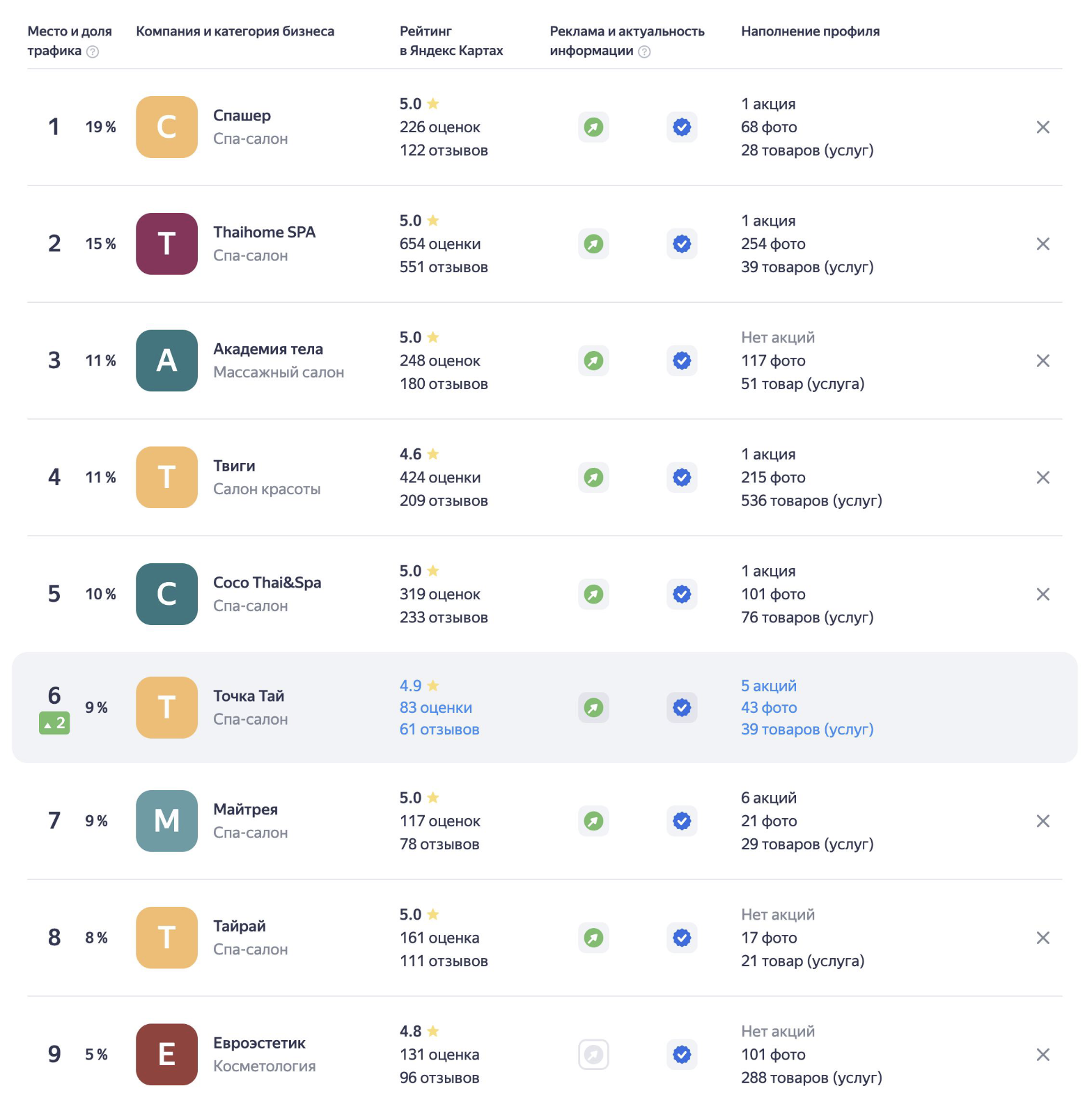Click the green advertising arrow icon for Спашер
Screen dimensions: 1092x1118
[593, 127]
